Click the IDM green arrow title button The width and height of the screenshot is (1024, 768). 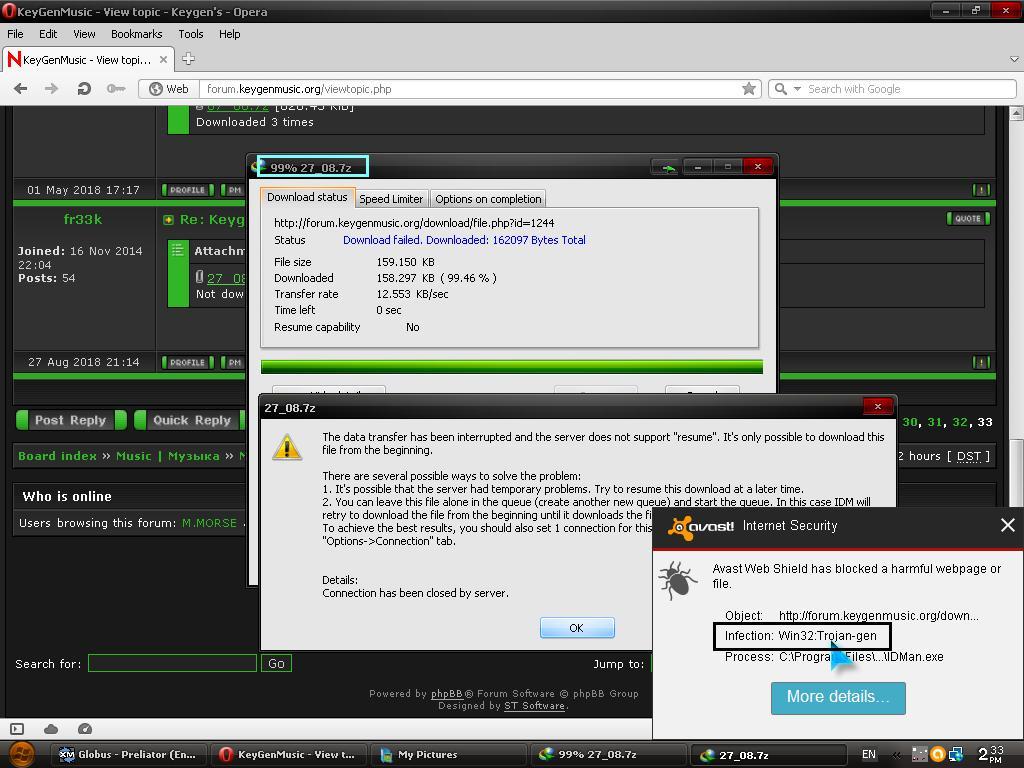(x=667, y=167)
